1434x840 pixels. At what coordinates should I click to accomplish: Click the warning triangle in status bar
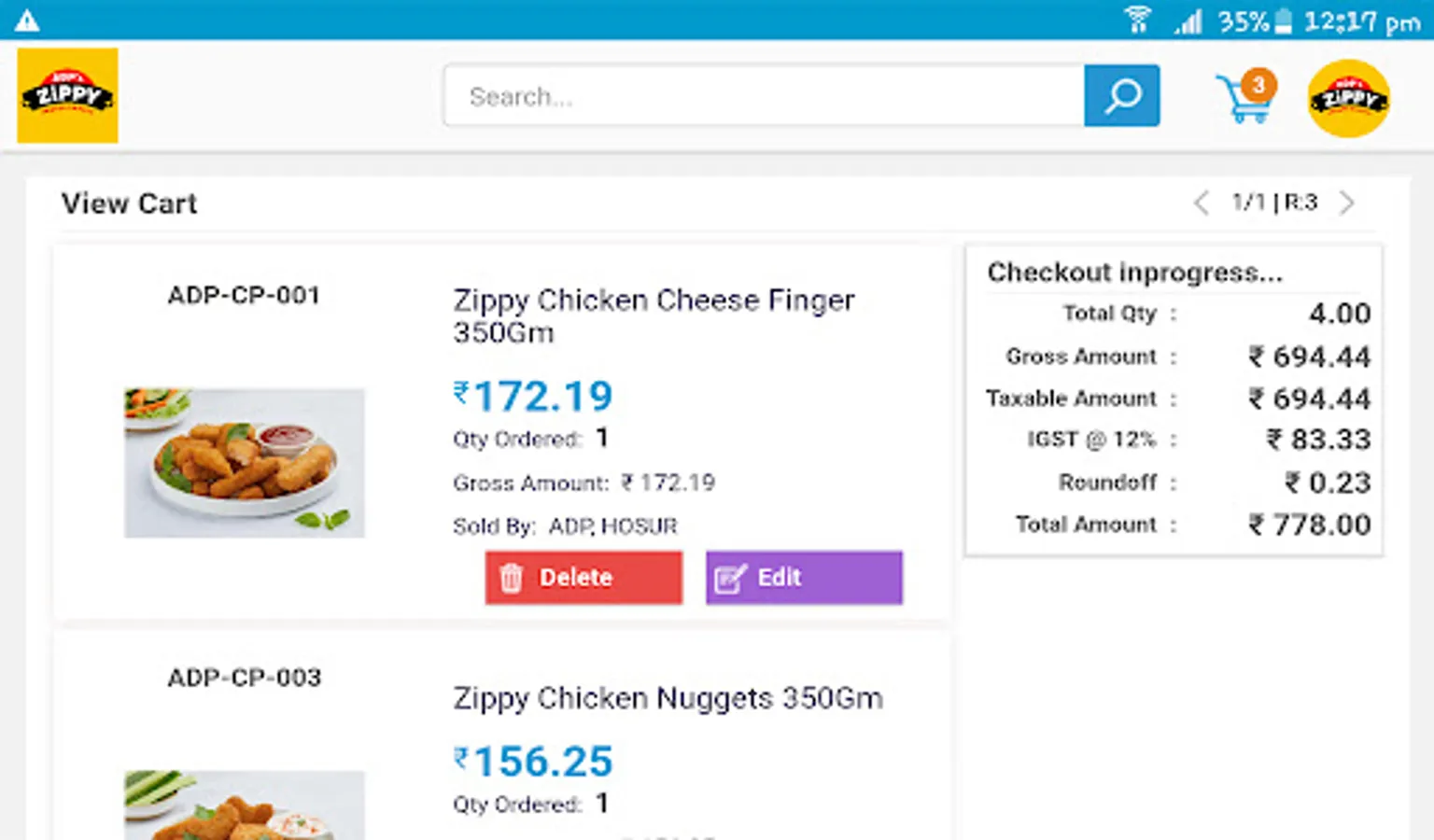(x=27, y=20)
